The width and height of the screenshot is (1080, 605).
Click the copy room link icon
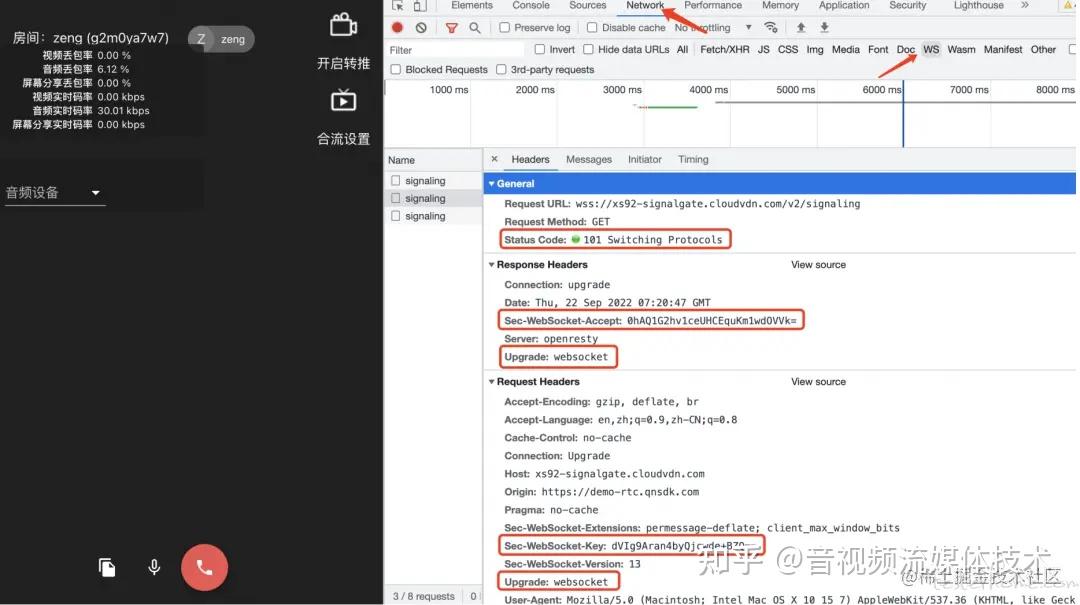pos(107,567)
